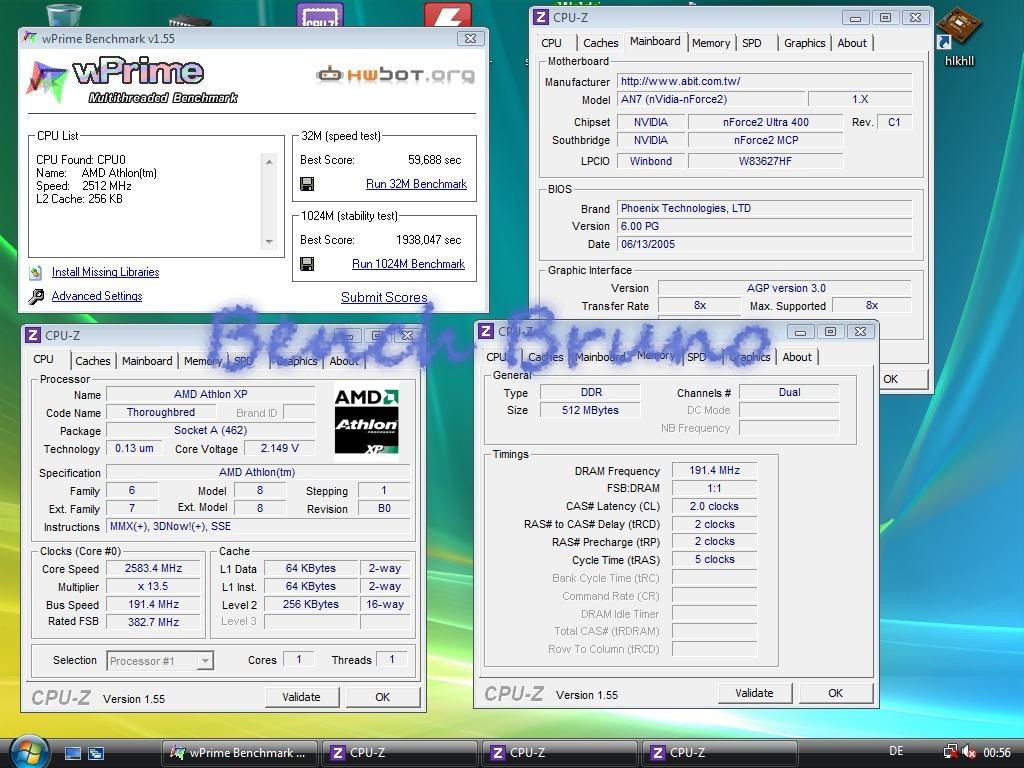This screenshot has width=1024, height=768.
Task: Click the LPCIO value W83627HF
Action: click(x=765, y=161)
